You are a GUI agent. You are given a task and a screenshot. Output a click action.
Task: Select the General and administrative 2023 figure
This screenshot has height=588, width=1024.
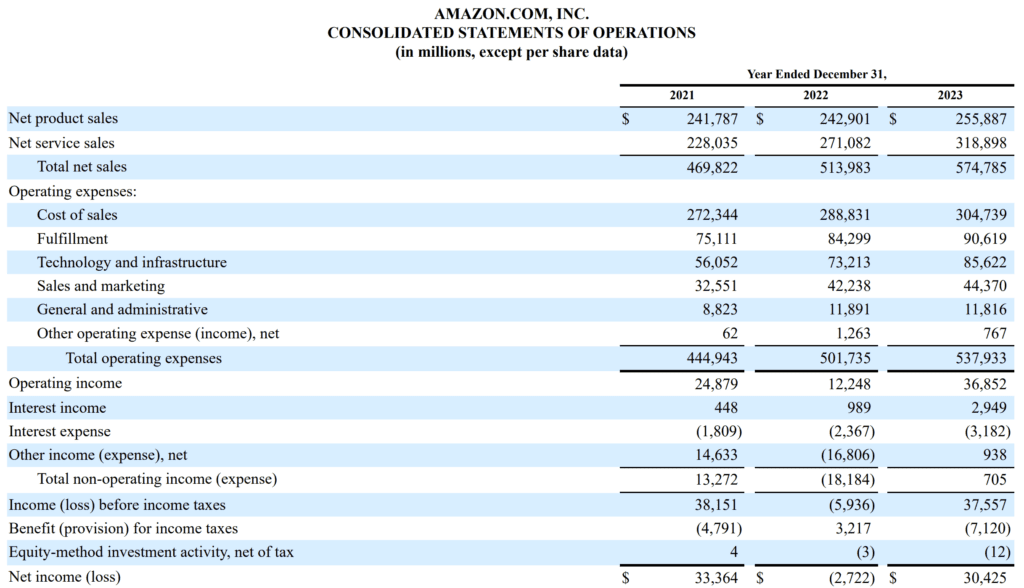coord(985,310)
